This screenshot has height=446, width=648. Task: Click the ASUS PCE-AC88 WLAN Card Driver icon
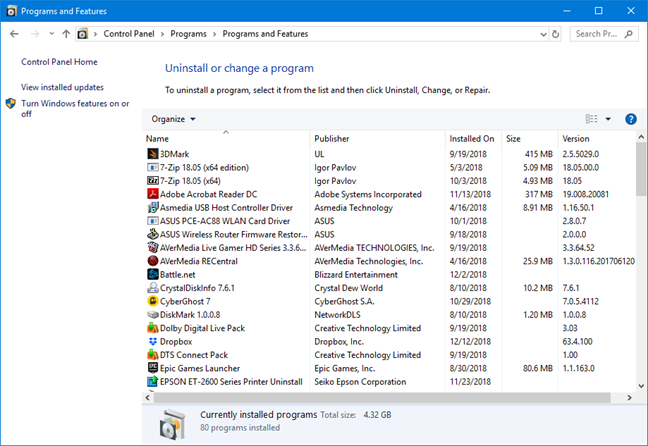pos(152,221)
